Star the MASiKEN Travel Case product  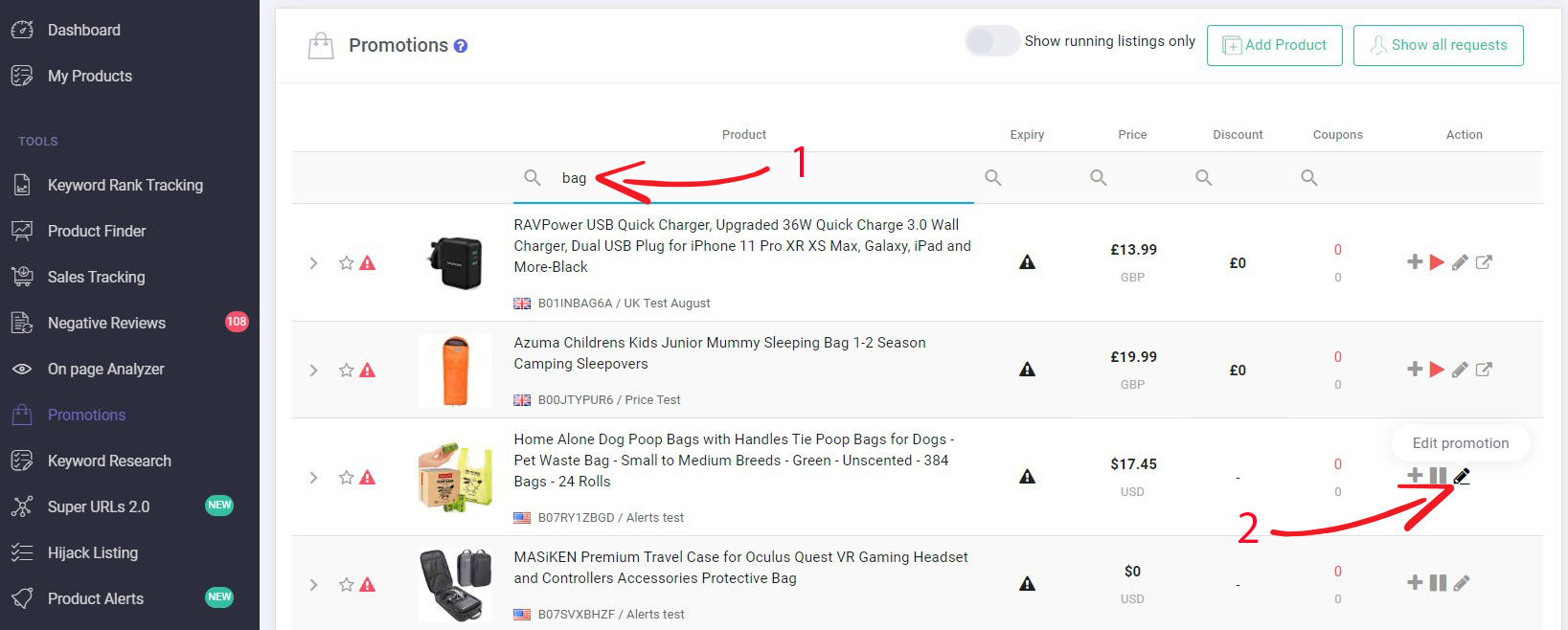click(347, 584)
